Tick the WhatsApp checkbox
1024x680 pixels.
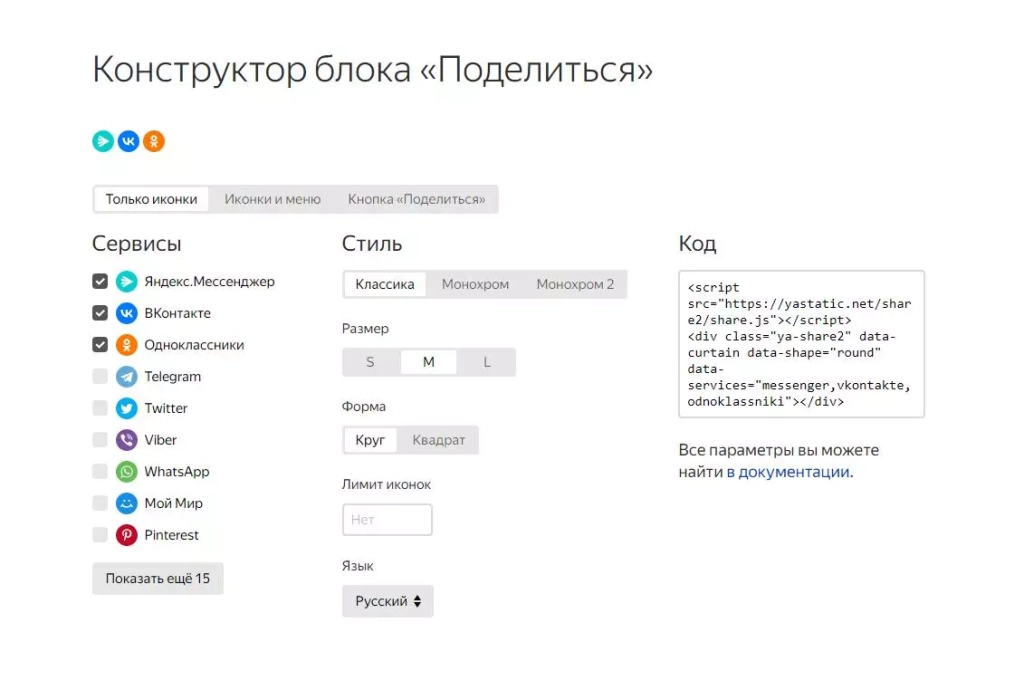click(x=100, y=472)
